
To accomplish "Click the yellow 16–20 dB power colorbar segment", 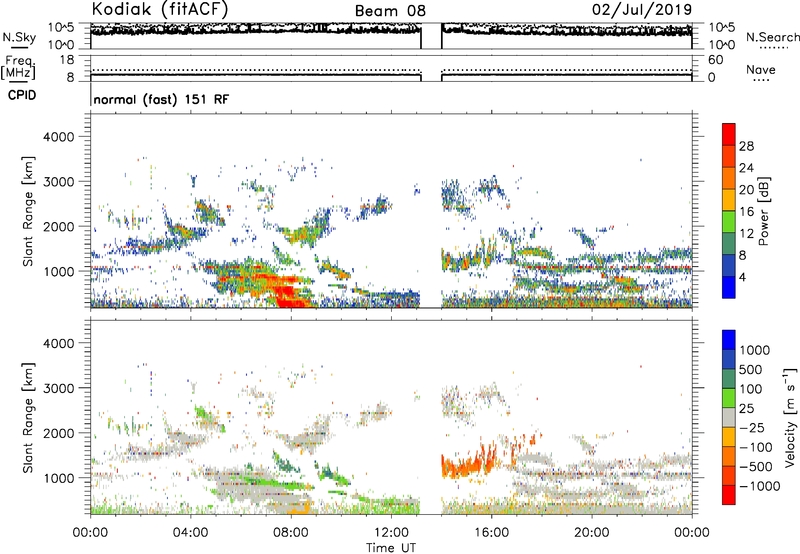I will pos(729,200).
